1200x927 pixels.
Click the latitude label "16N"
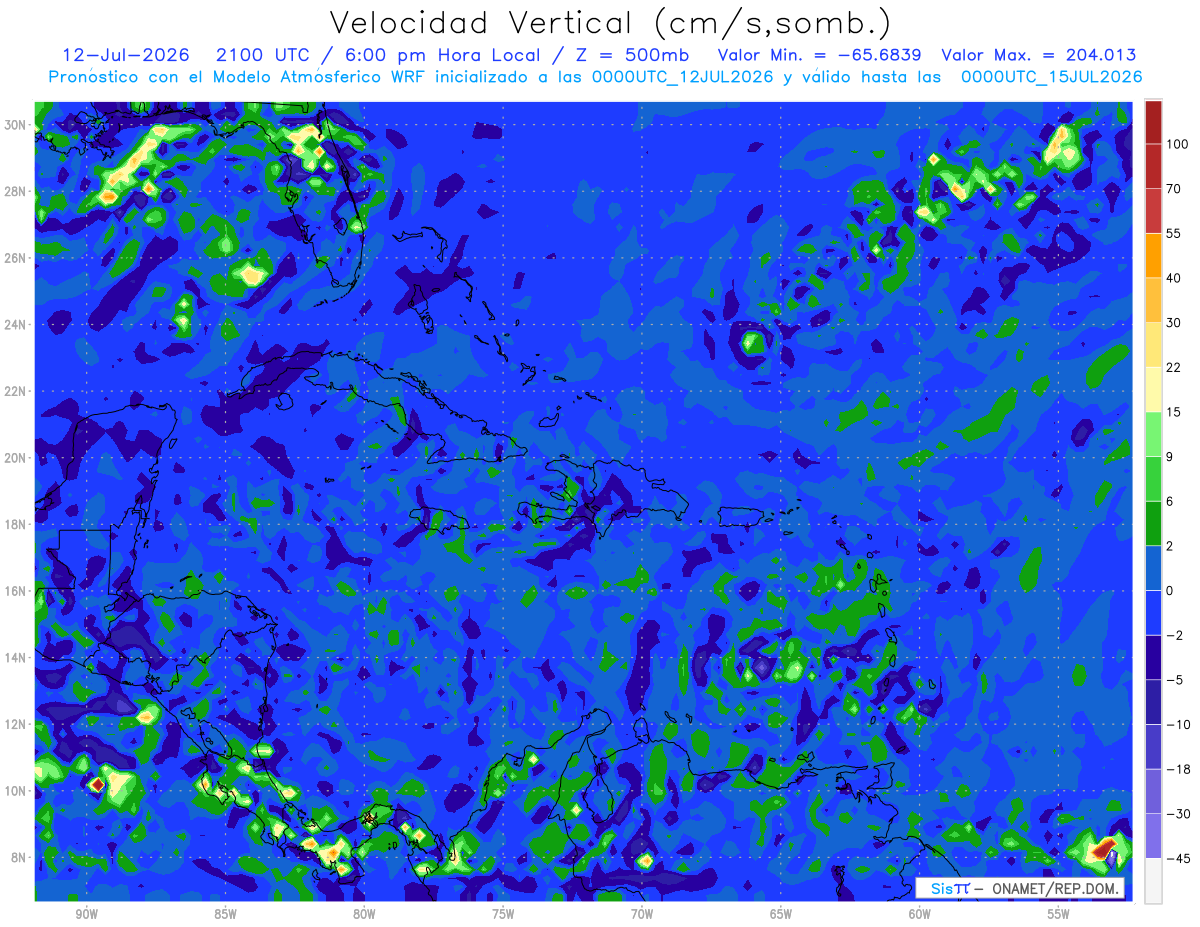point(14,591)
